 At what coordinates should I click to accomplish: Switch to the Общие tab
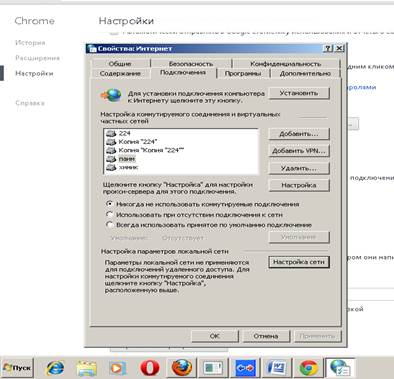click(x=120, y=64)
